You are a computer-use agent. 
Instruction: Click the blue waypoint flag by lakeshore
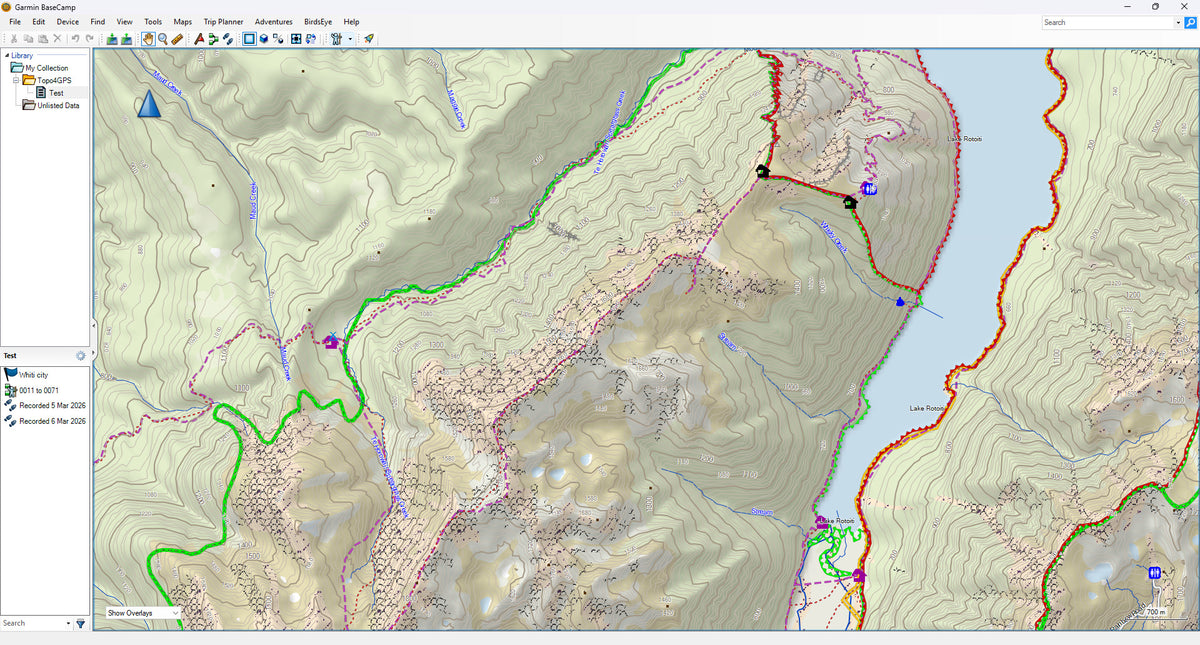pos(901,300)
